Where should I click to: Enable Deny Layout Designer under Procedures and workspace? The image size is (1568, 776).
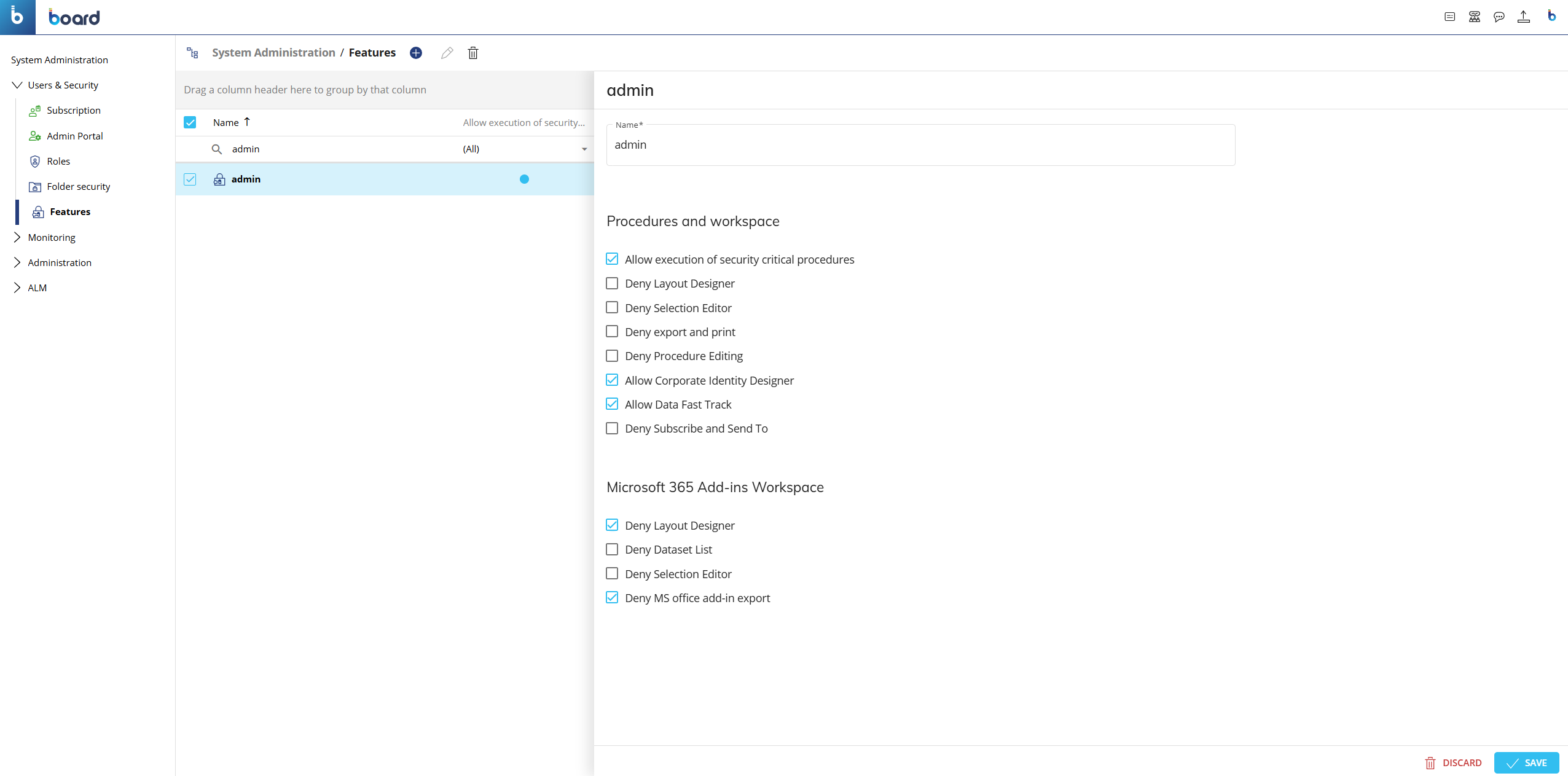[x=612, y=283]
